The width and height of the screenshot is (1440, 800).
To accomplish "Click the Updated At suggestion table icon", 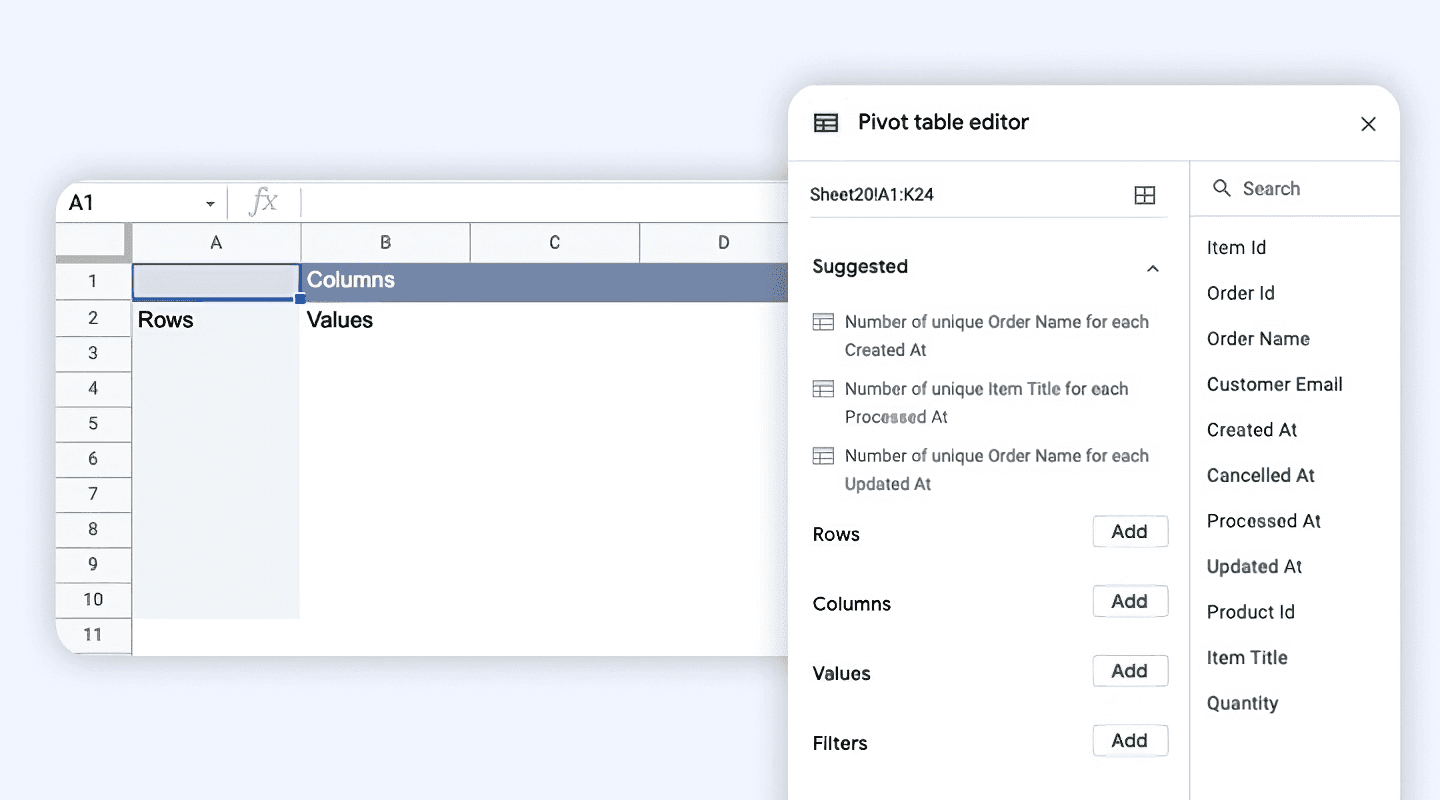I will pyautogui.click(x=823, y=456).
